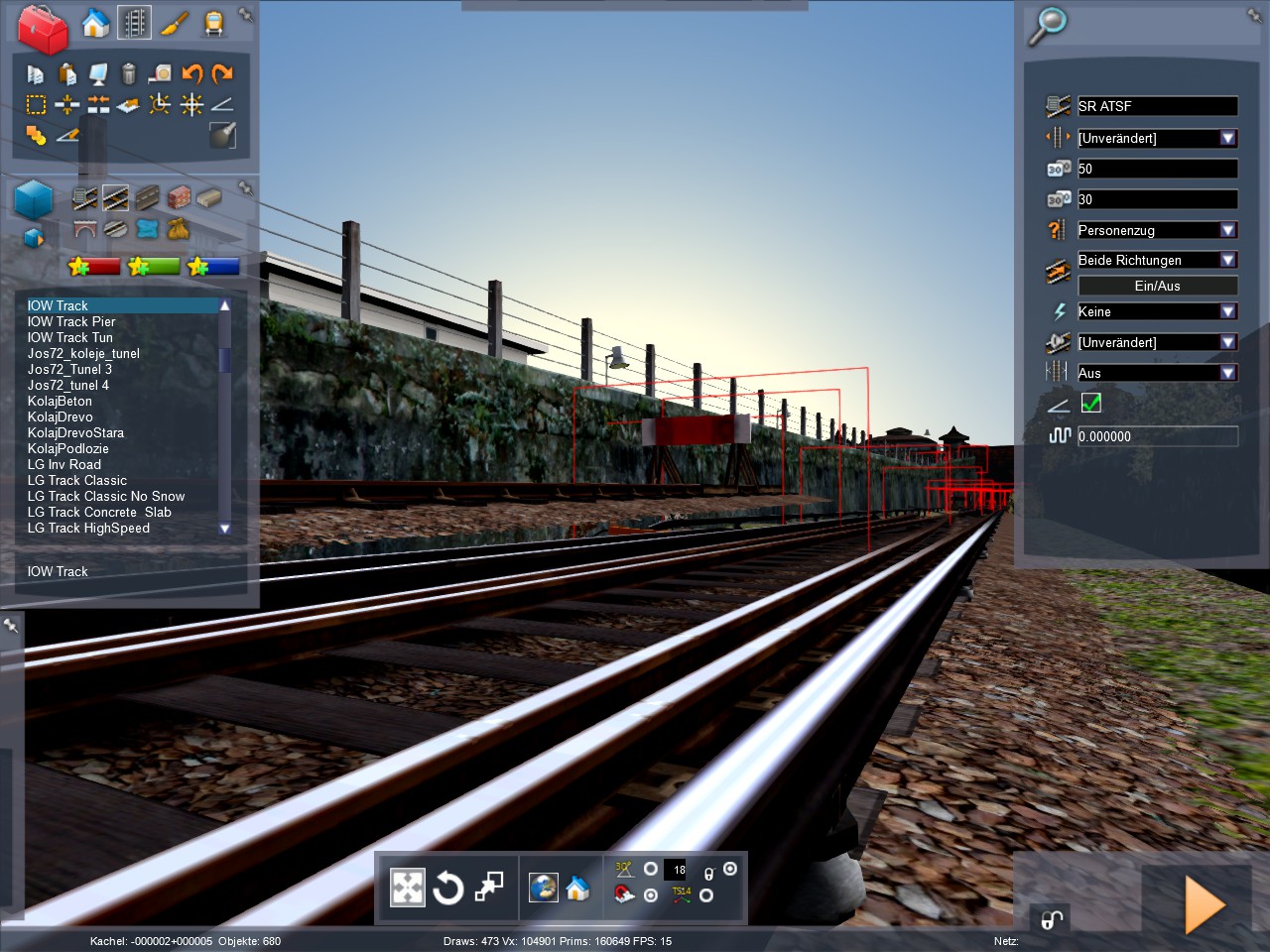The width and height of the screenshot is (1270, 952).
Task: Select the grey stone block mode icon
Action: point(209,198)
